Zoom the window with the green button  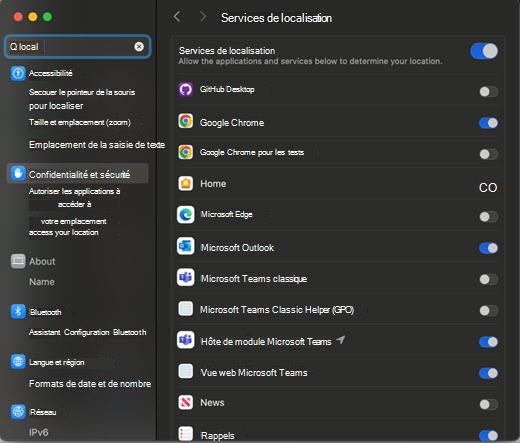point(47,17)
